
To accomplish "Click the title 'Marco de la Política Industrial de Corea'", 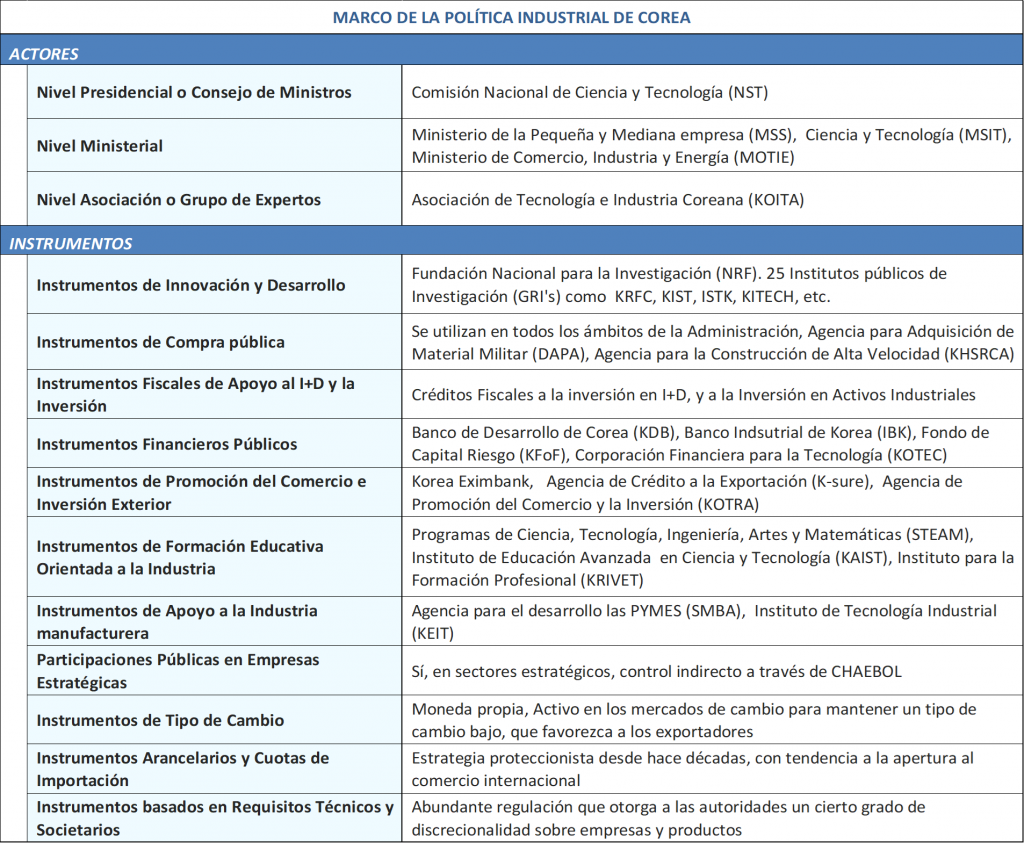I will click(511, 18).
